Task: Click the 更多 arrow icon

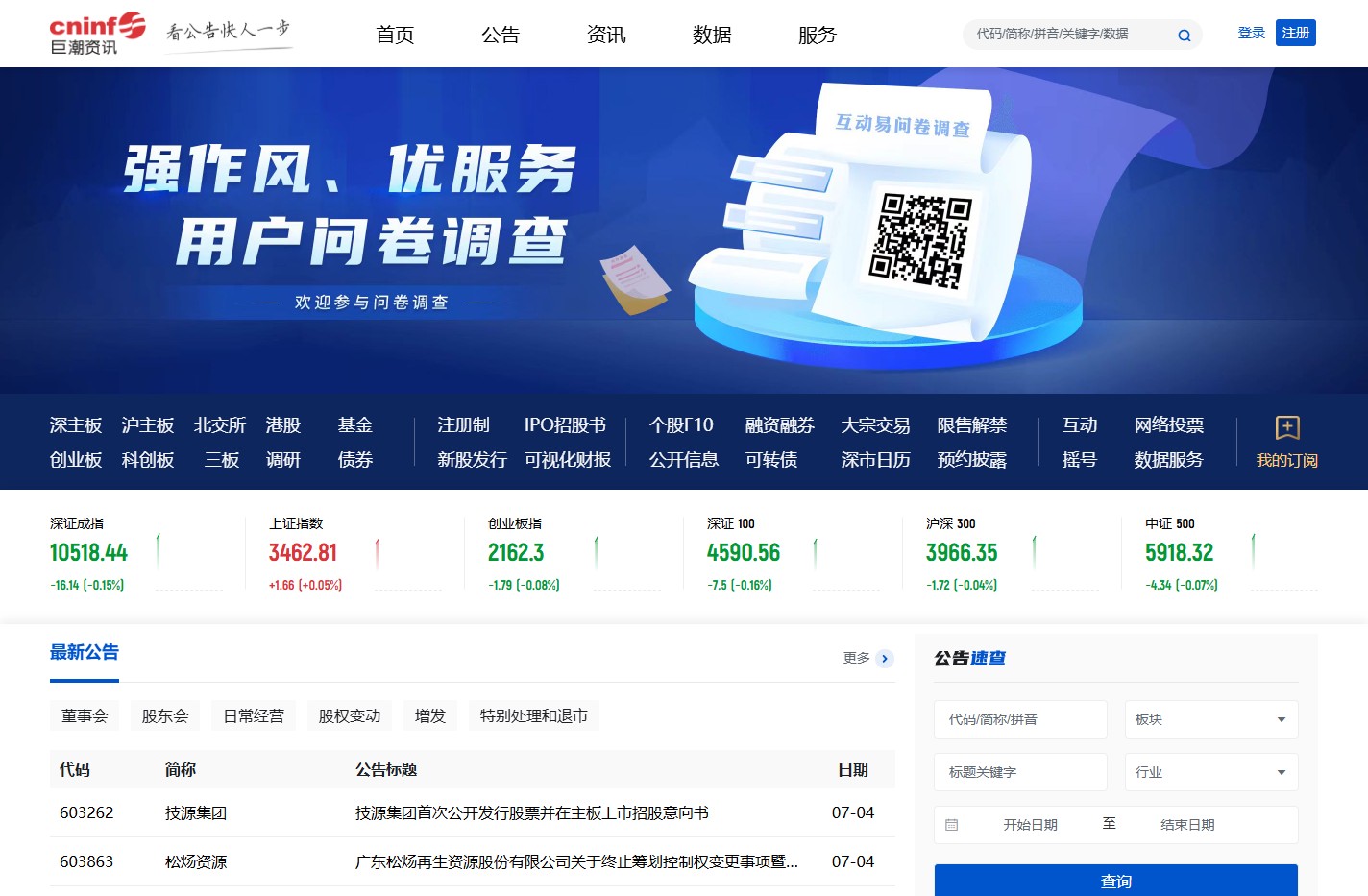Action: click(x=885, y=659)
